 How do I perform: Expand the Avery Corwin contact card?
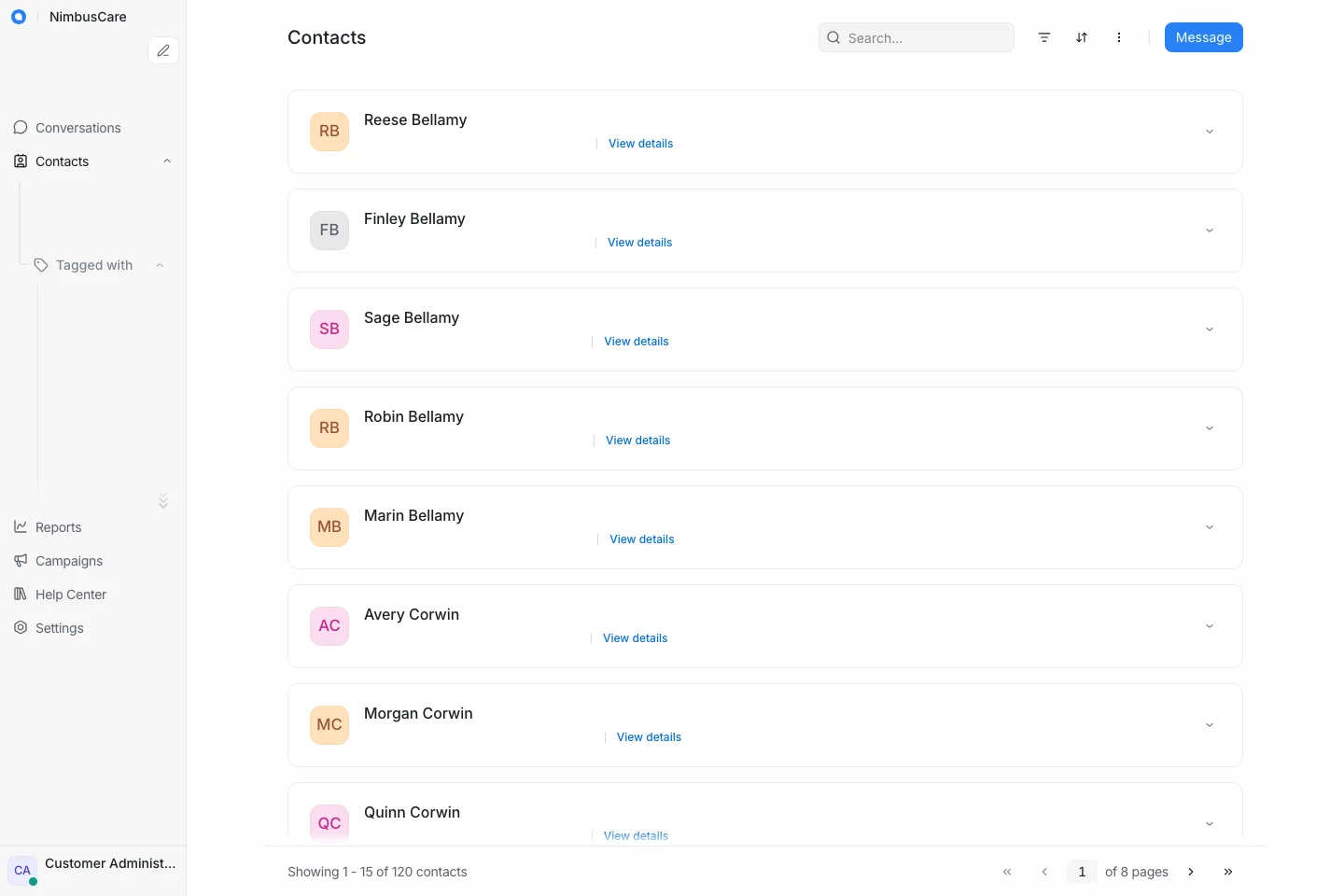[x=1210, y=626]
